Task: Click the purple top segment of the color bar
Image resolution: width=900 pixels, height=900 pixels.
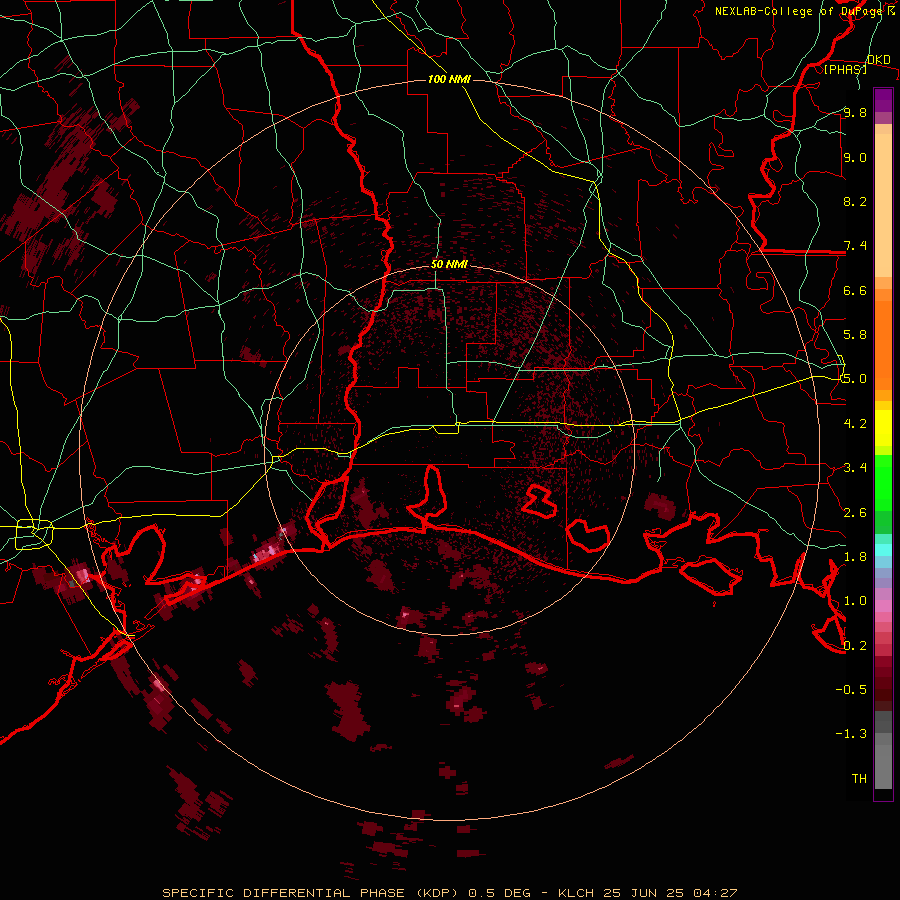Action: pyautogui.click(x=883, y=100)
